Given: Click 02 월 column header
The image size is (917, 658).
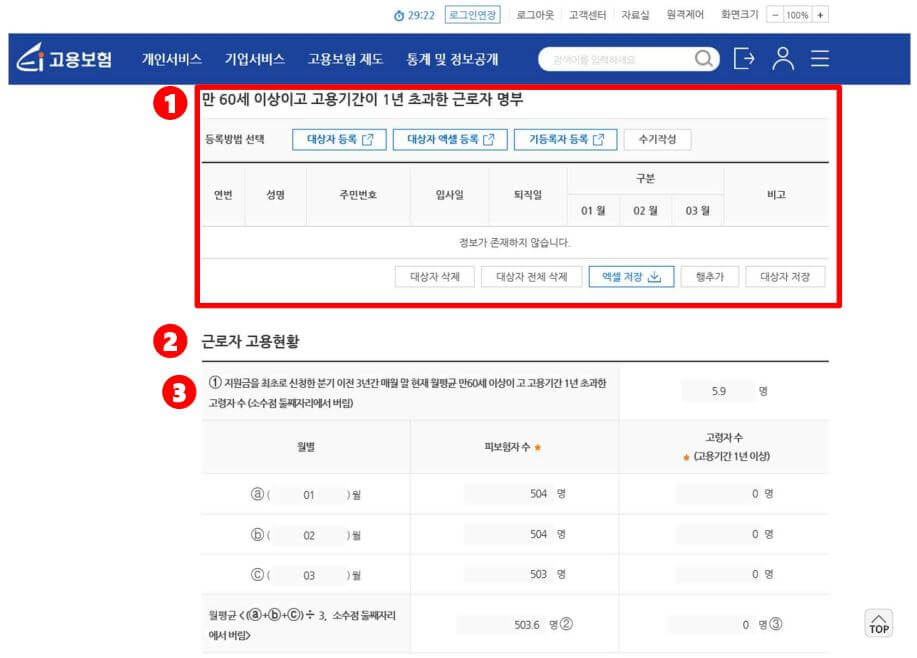Looking at the screenshot, I should pos(645,211).
